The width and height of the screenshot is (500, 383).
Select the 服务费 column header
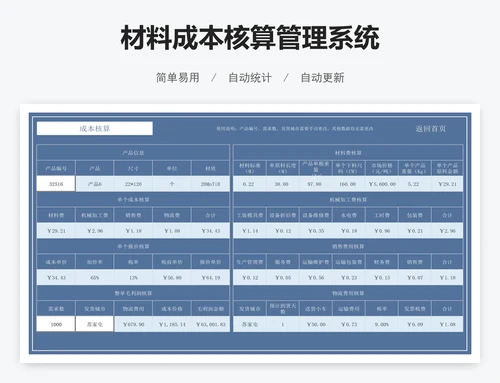282,262
